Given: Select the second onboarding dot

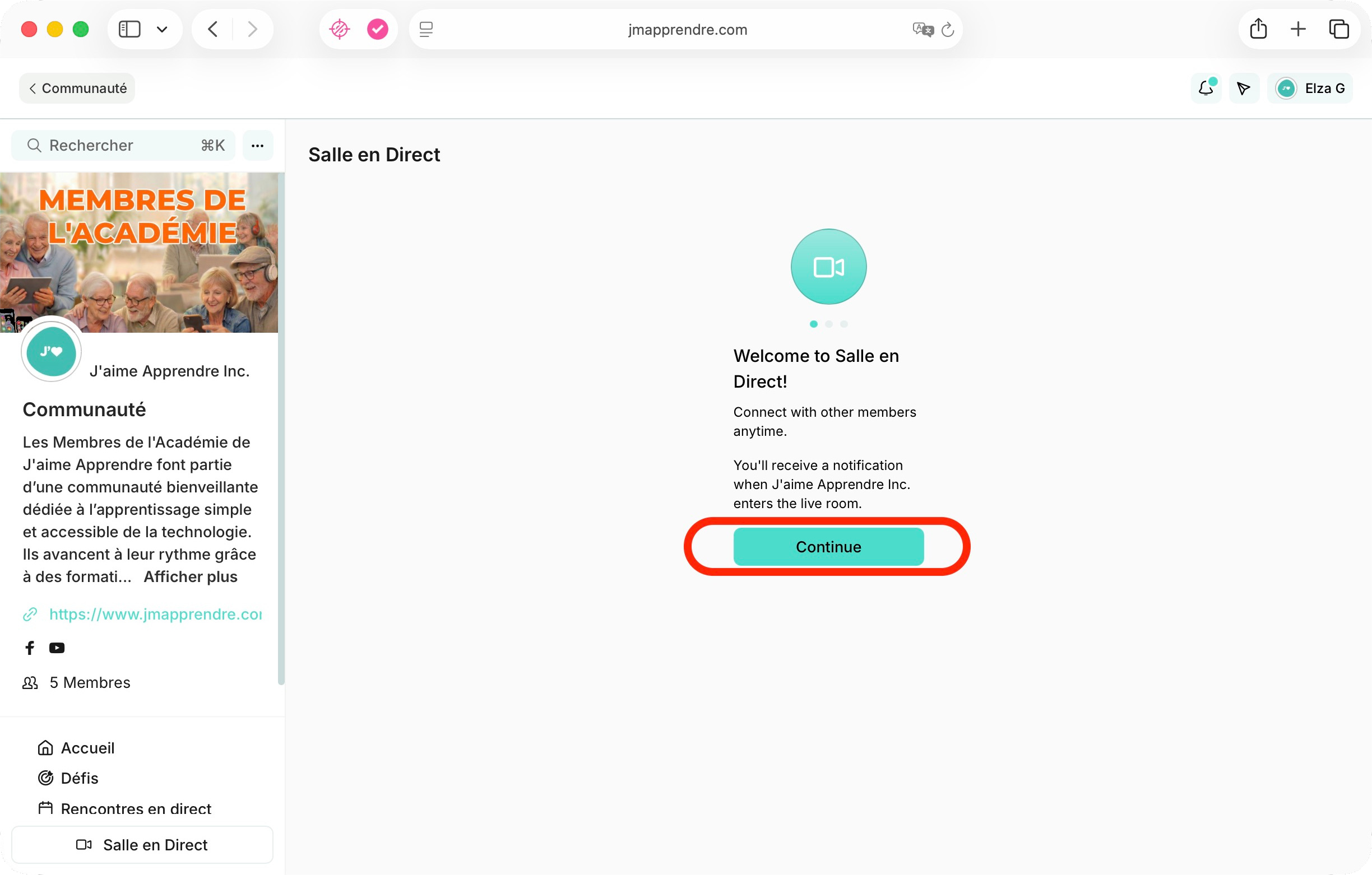Looking at the screenshot, I should (828, 324).
